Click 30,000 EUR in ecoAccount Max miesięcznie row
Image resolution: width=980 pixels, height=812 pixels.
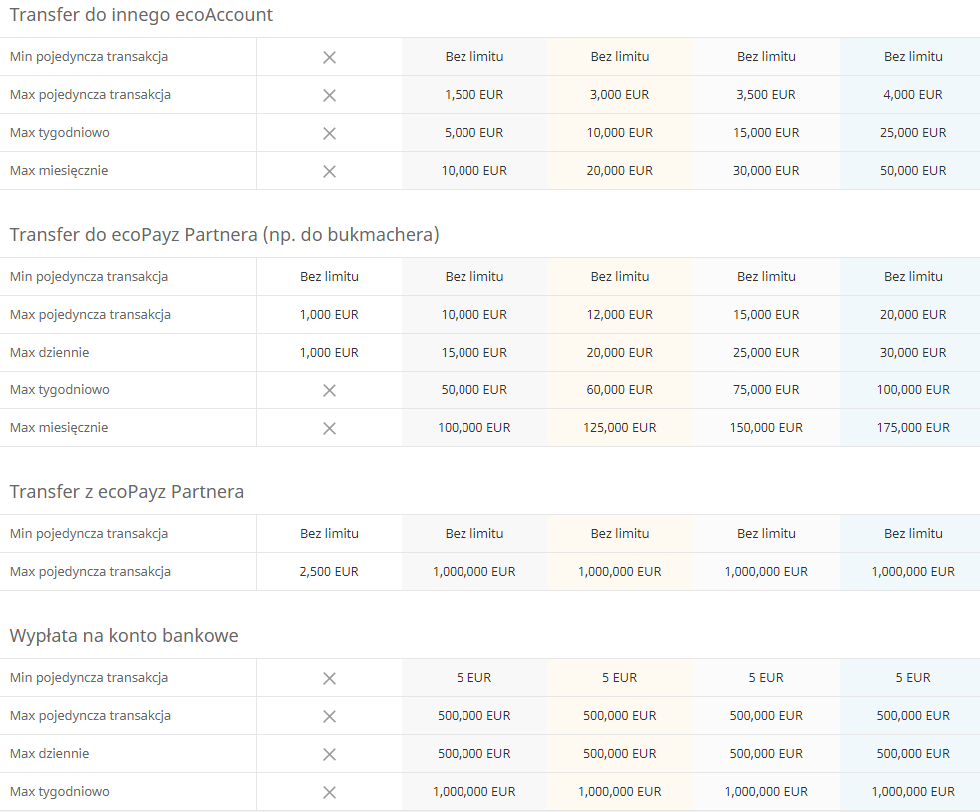point(766,171)
